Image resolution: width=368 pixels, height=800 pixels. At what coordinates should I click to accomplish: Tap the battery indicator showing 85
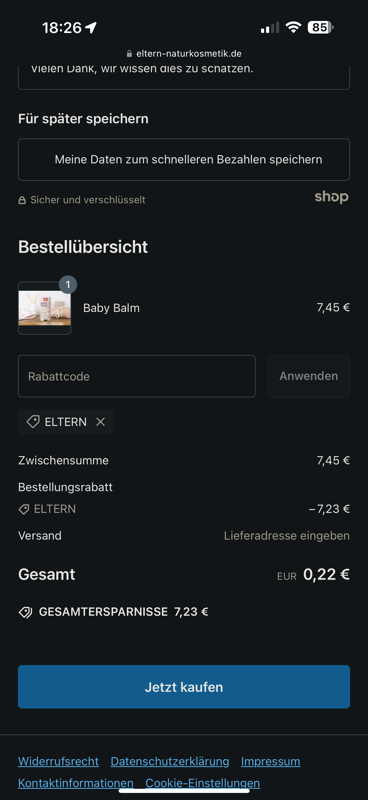(321, 27)
